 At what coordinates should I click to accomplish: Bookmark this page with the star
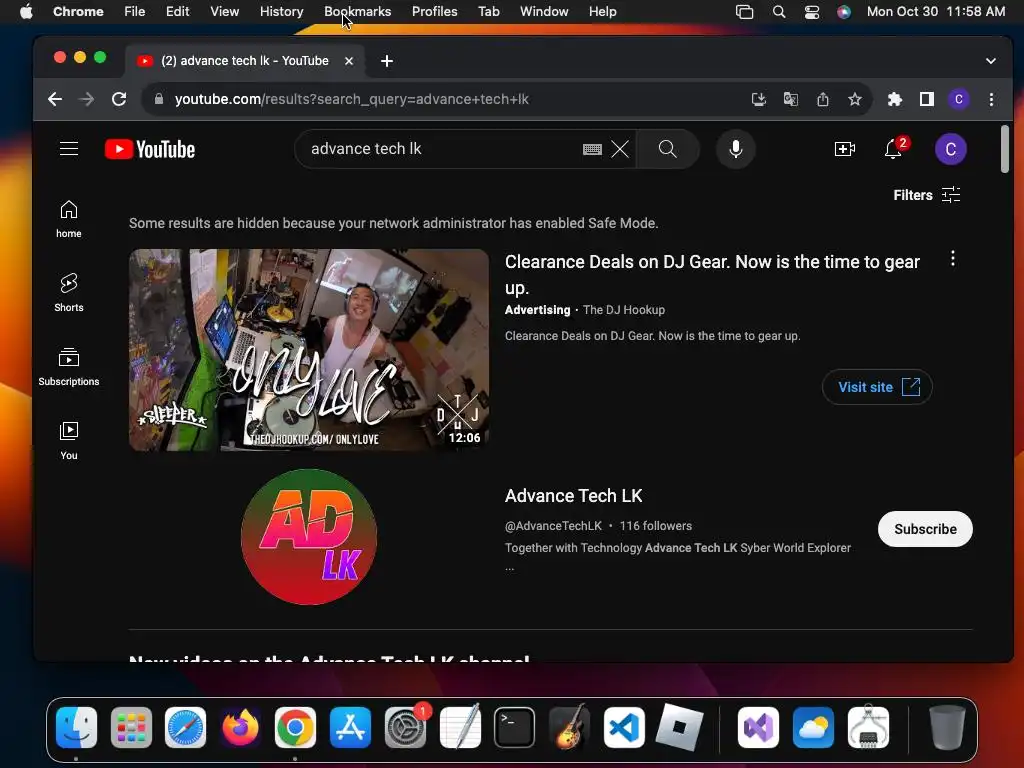click(x=855, y=99)
